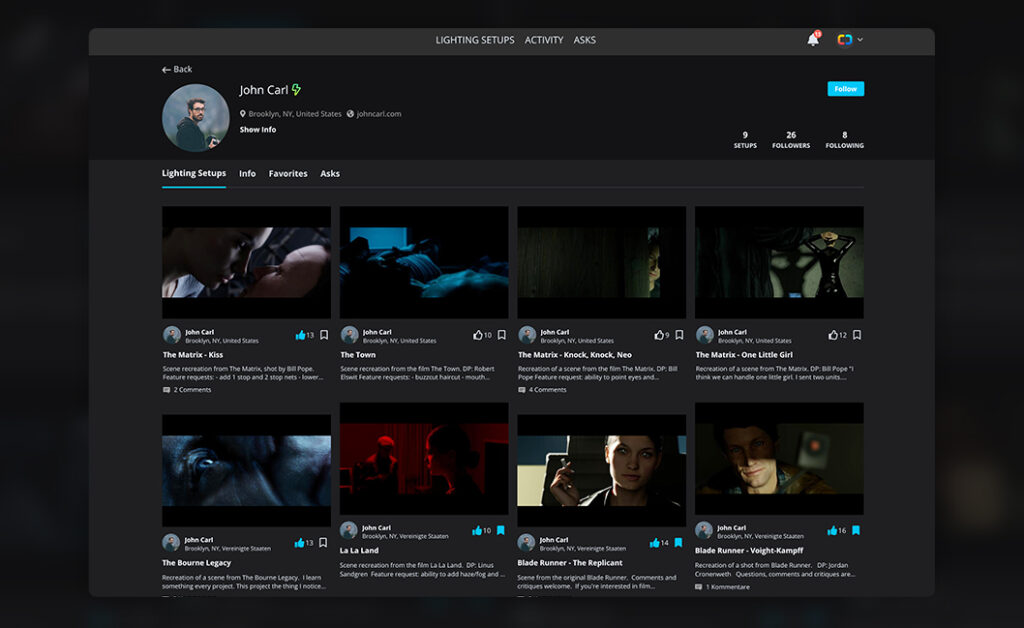
Task: Open Blade Runner - The Replicant thumbnail
Action: (x=601, y=470)
